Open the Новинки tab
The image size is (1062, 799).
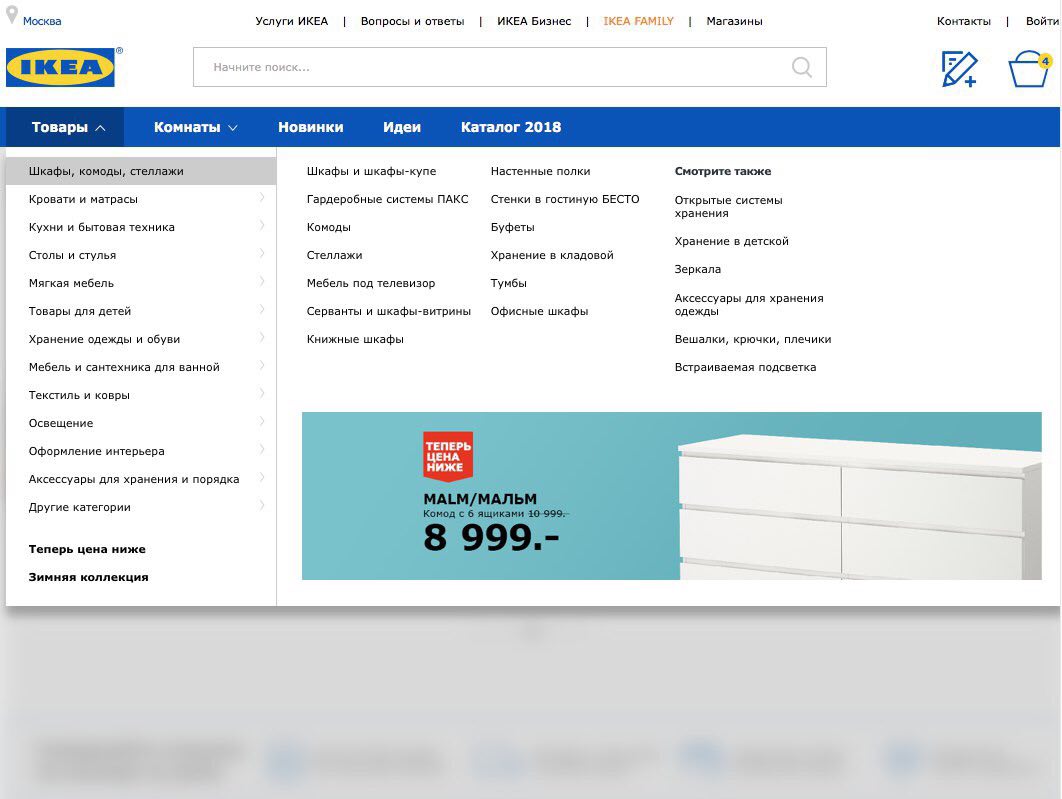click(311, 127)
